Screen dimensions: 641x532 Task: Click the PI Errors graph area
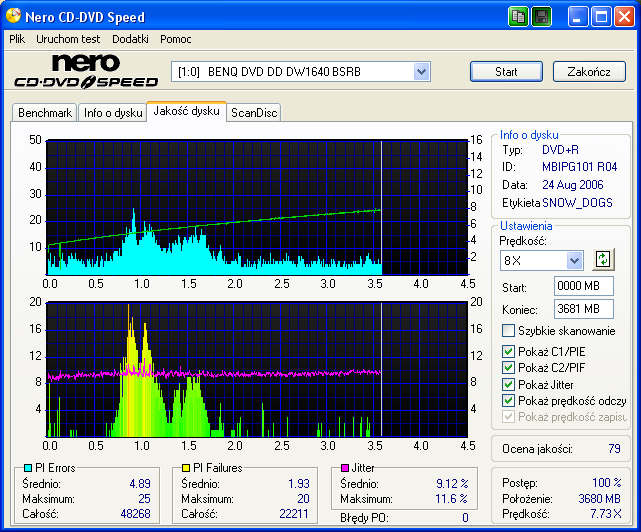click(257, 207)
